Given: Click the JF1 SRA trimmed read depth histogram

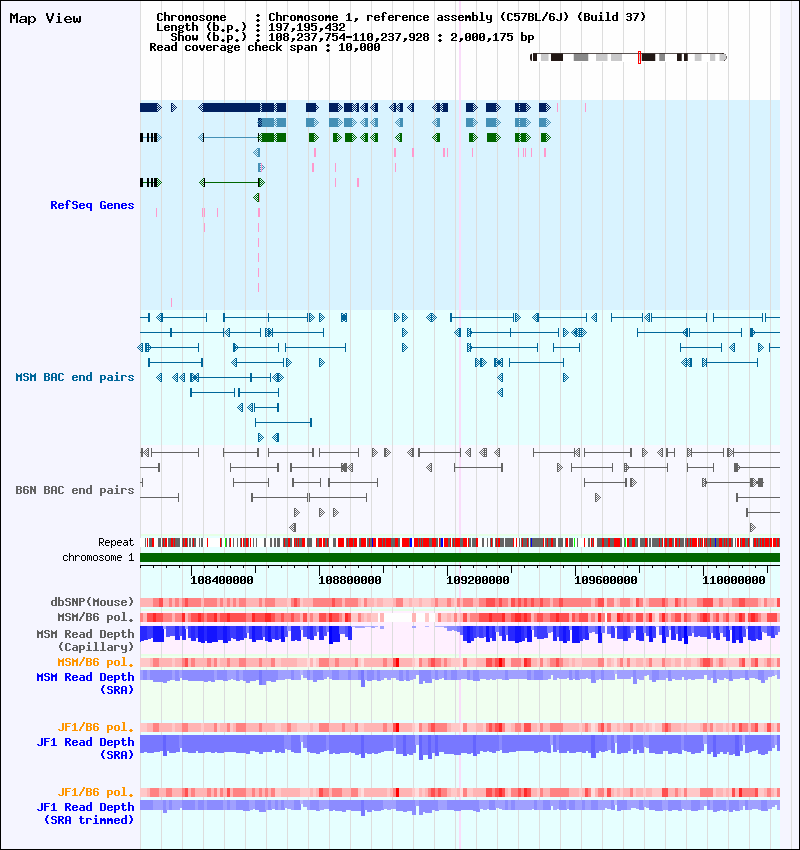Looking at the screenshot, I should click(460, 807).
